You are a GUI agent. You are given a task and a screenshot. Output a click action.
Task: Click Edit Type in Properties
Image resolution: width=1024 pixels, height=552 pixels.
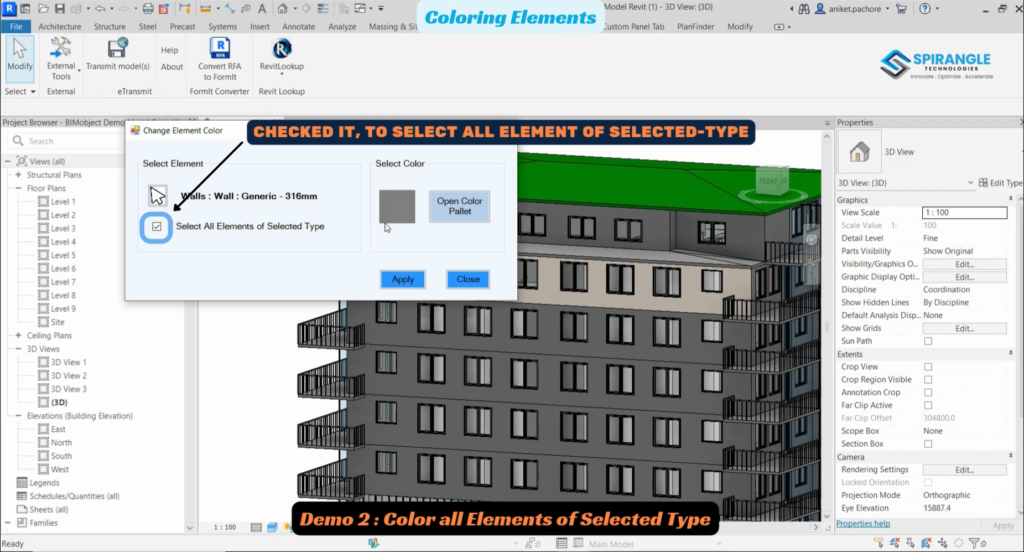tap(1001, 183)
